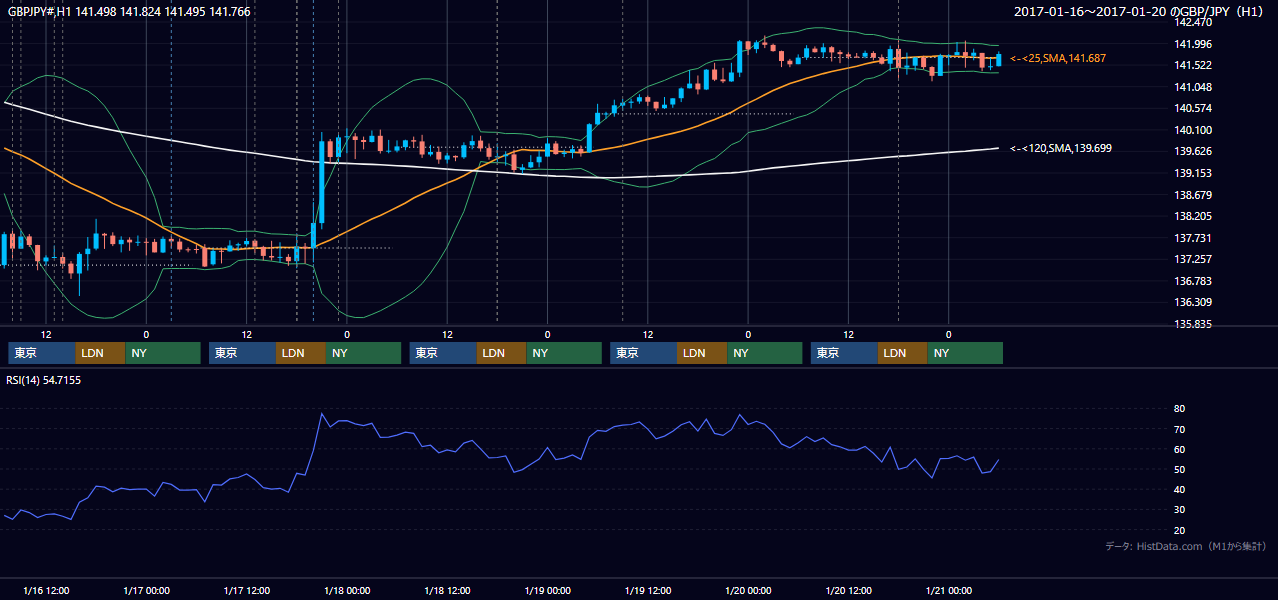Select the 1/19 12:00 date label

tap(648, 590)
